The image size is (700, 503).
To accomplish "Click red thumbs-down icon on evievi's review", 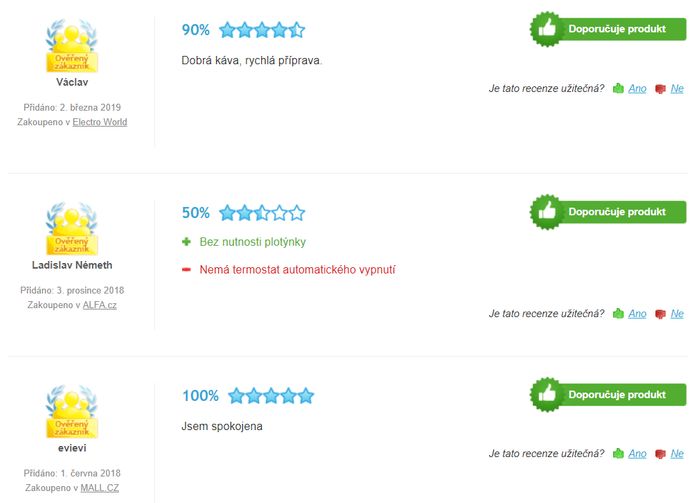I will (x=660, y=454).
